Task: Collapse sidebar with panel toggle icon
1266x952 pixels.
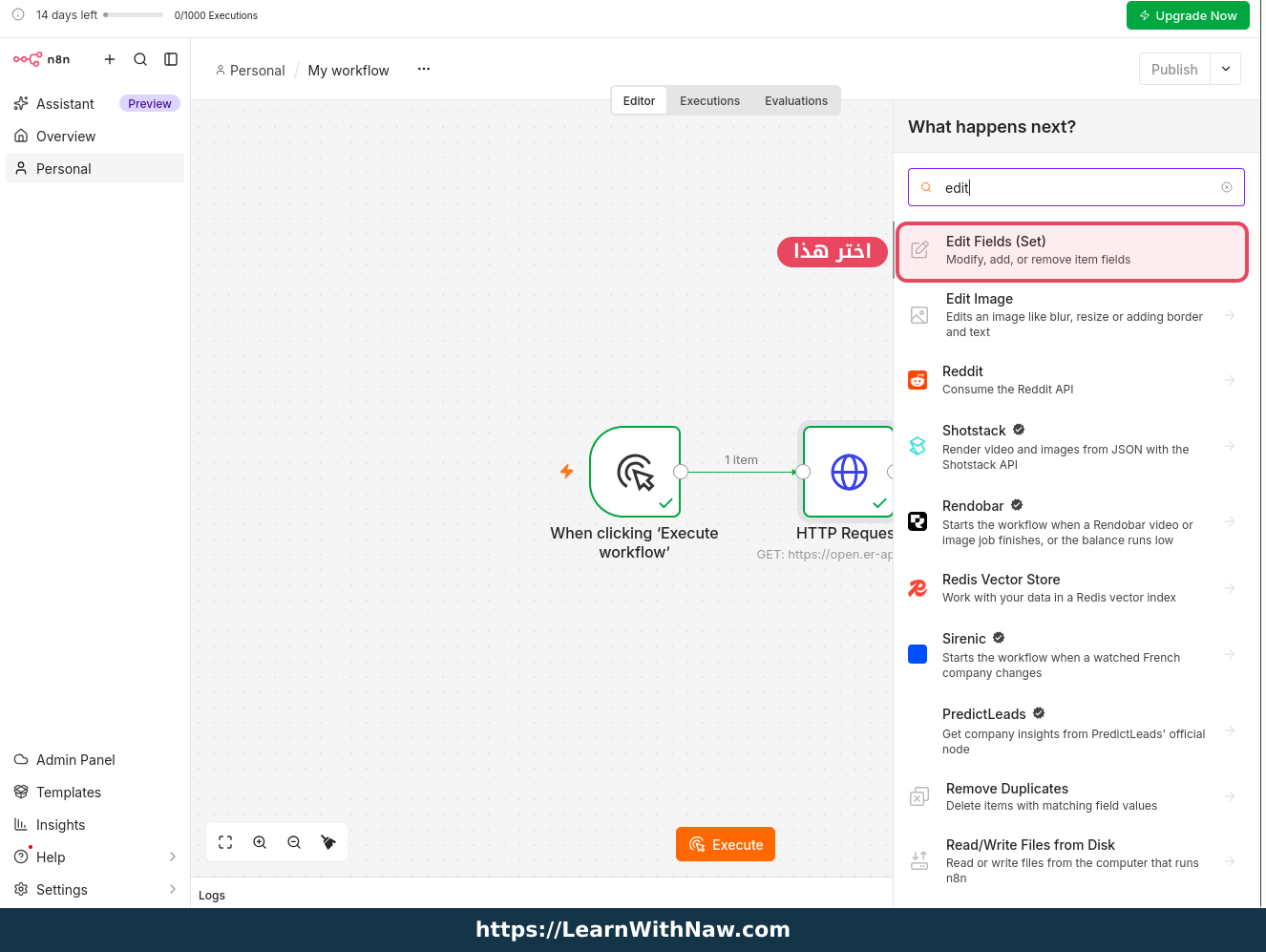Action: coord(171,59)
